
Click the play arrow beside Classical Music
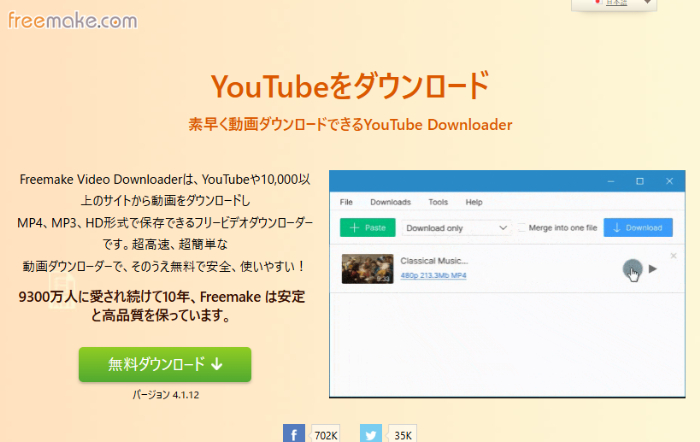click(x=653, y=269)
